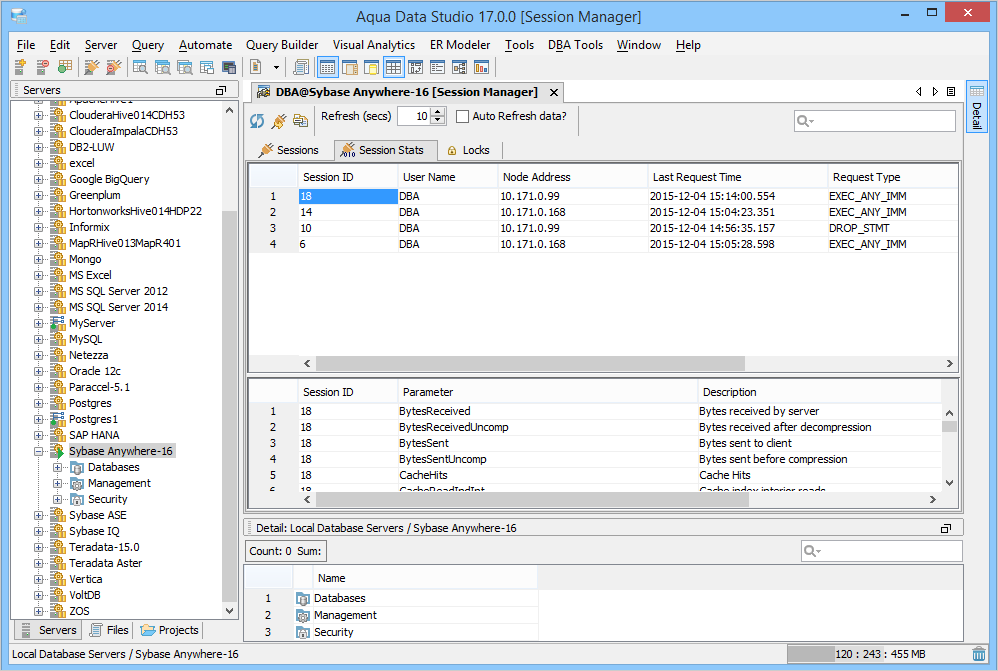Image resolution: width=998 pixels, height=671 pixels.
Task: Click the Disconnect Server plug icon with red minus
Action: (114, 67)
